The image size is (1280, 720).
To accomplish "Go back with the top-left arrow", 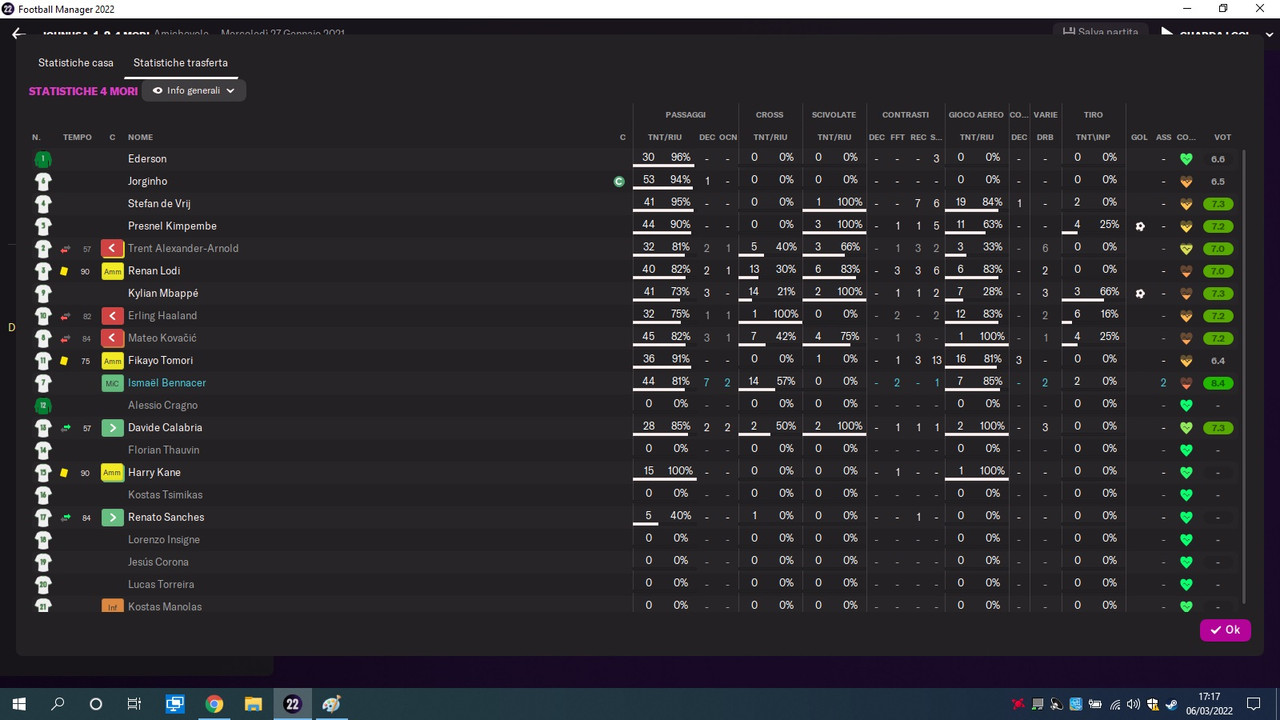I will coord(18,33).
